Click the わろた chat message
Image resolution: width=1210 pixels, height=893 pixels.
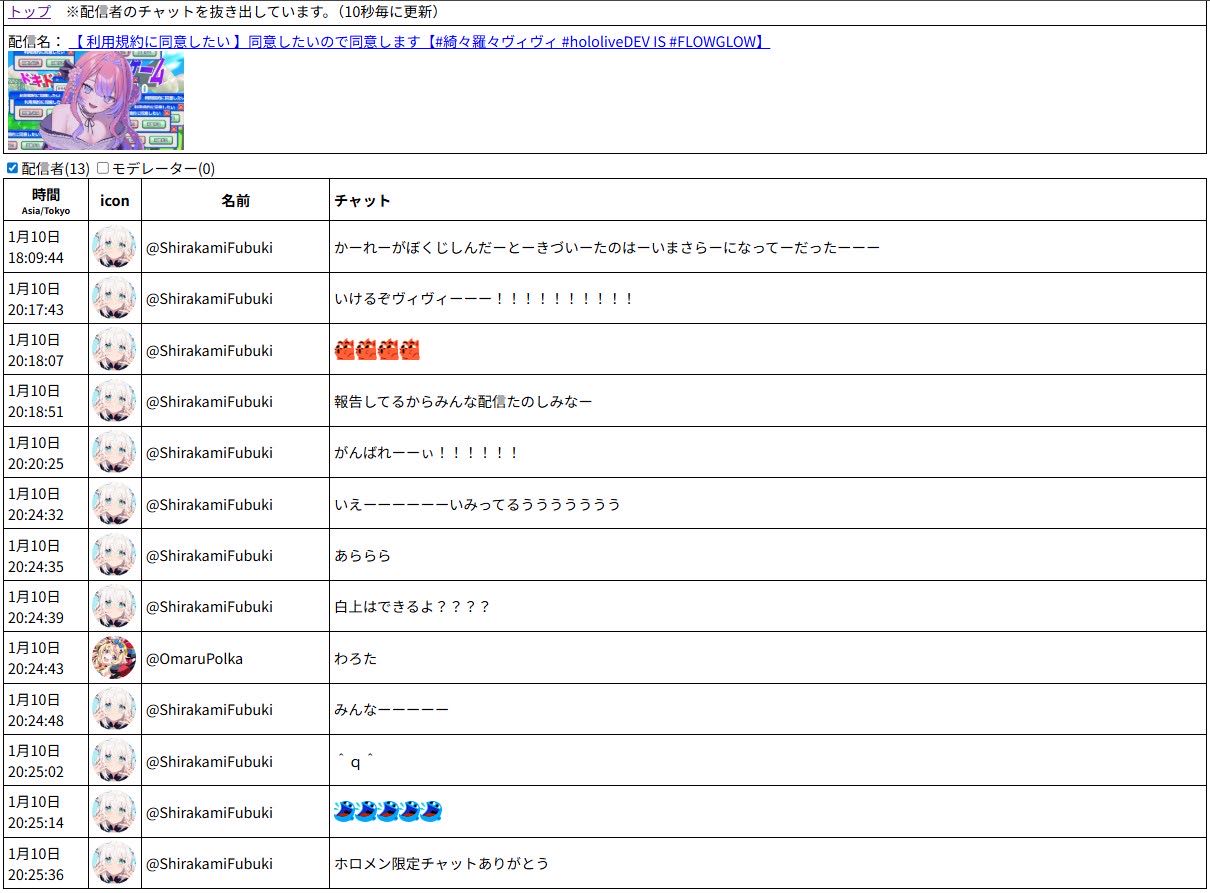tap(355, 659)
